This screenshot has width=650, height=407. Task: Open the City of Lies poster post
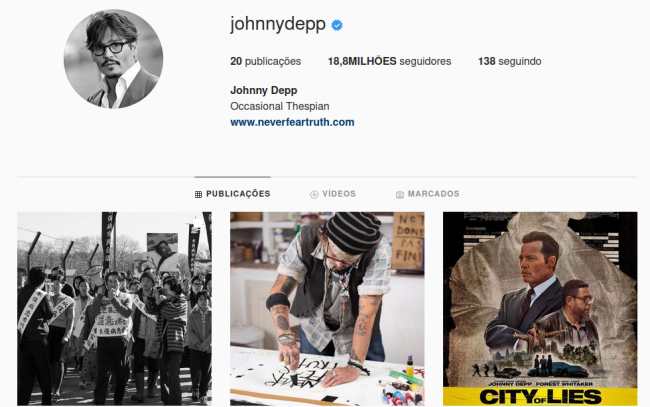[540, 309]
